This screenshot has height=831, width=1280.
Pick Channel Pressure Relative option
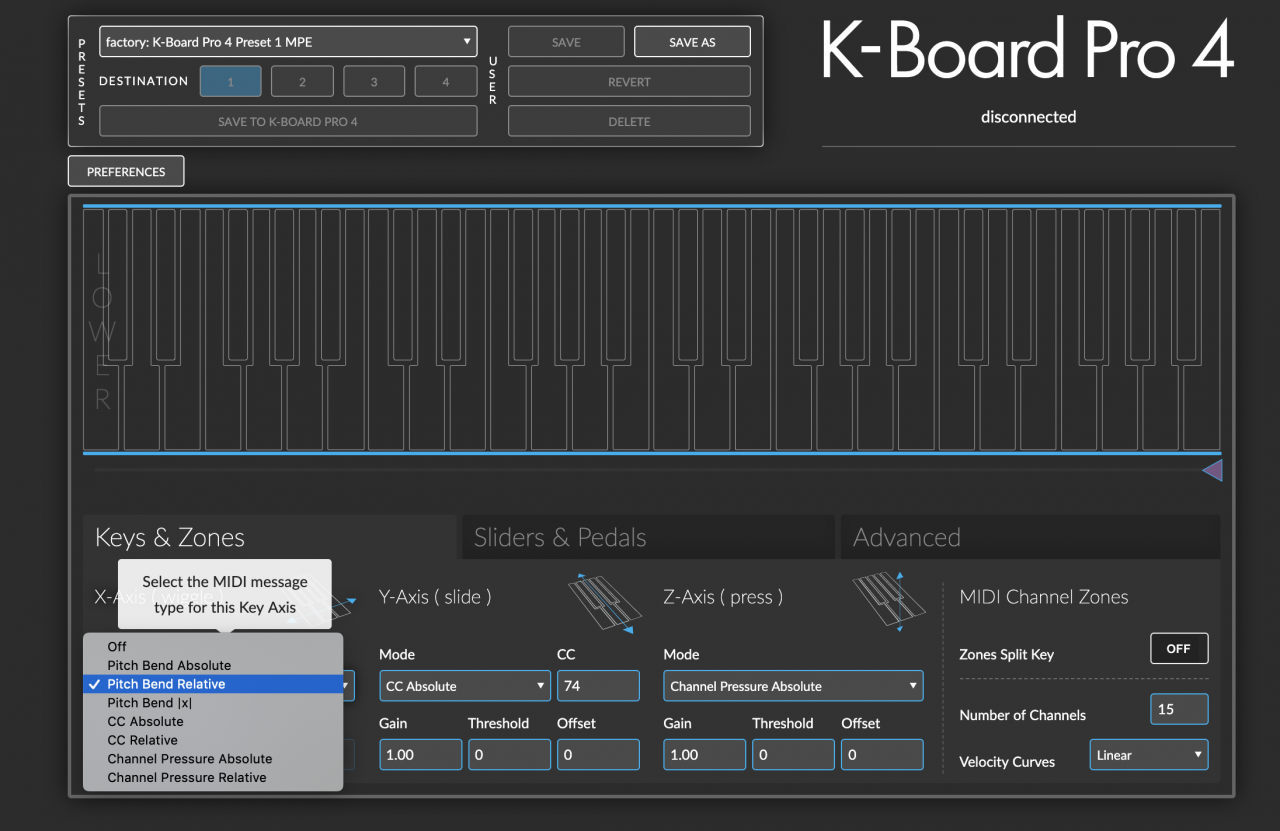tap(186, 777)
